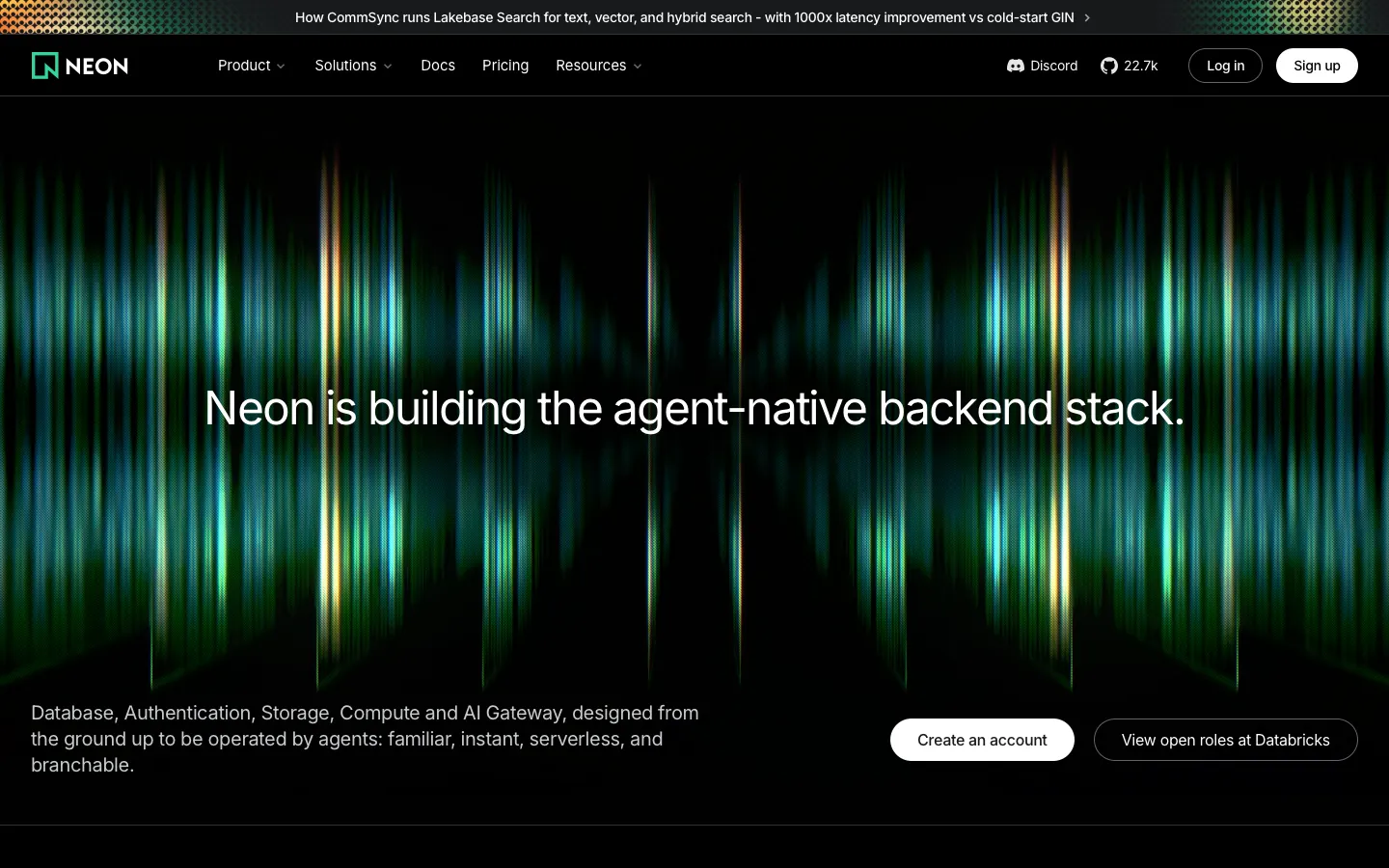Open the Product menu
The height and width of the screenshot is (868, 1389).
click(252, 66)
